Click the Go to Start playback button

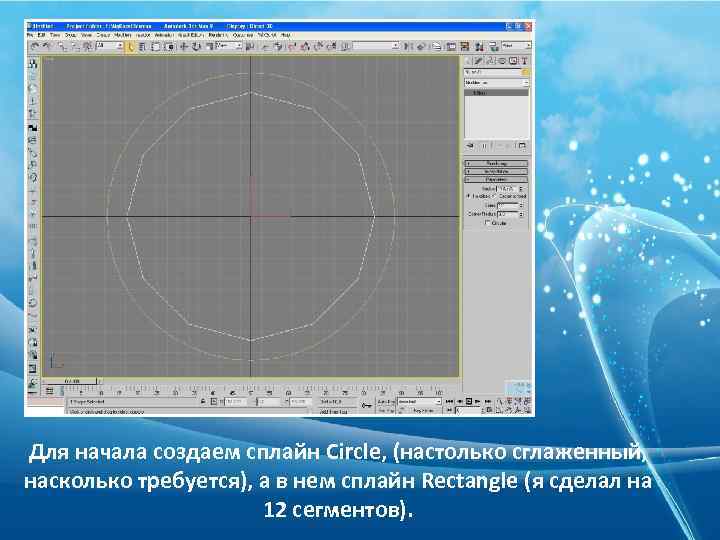[x=450, y=401]
